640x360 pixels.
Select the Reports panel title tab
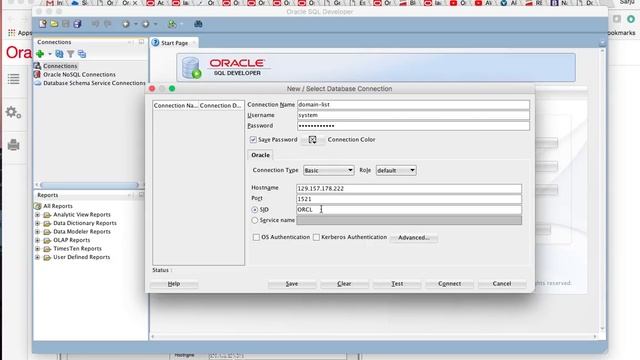click(48, 195)
